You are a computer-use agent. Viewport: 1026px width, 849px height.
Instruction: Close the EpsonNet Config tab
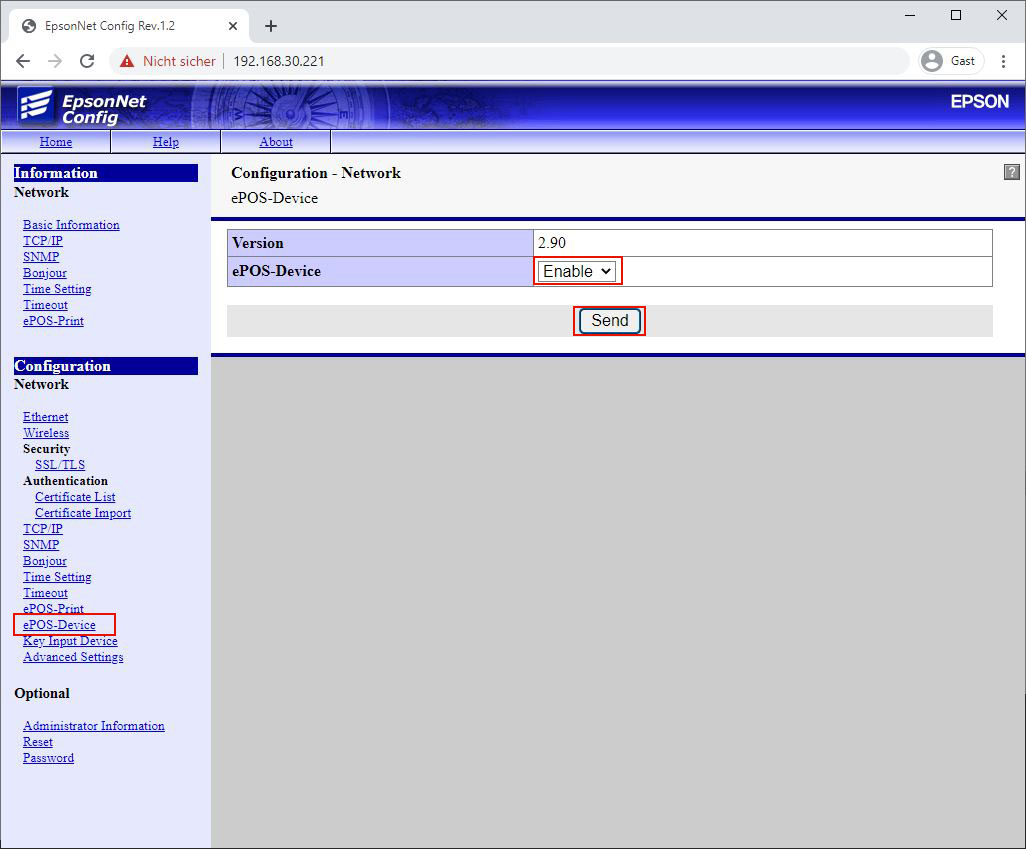point(233,26)
